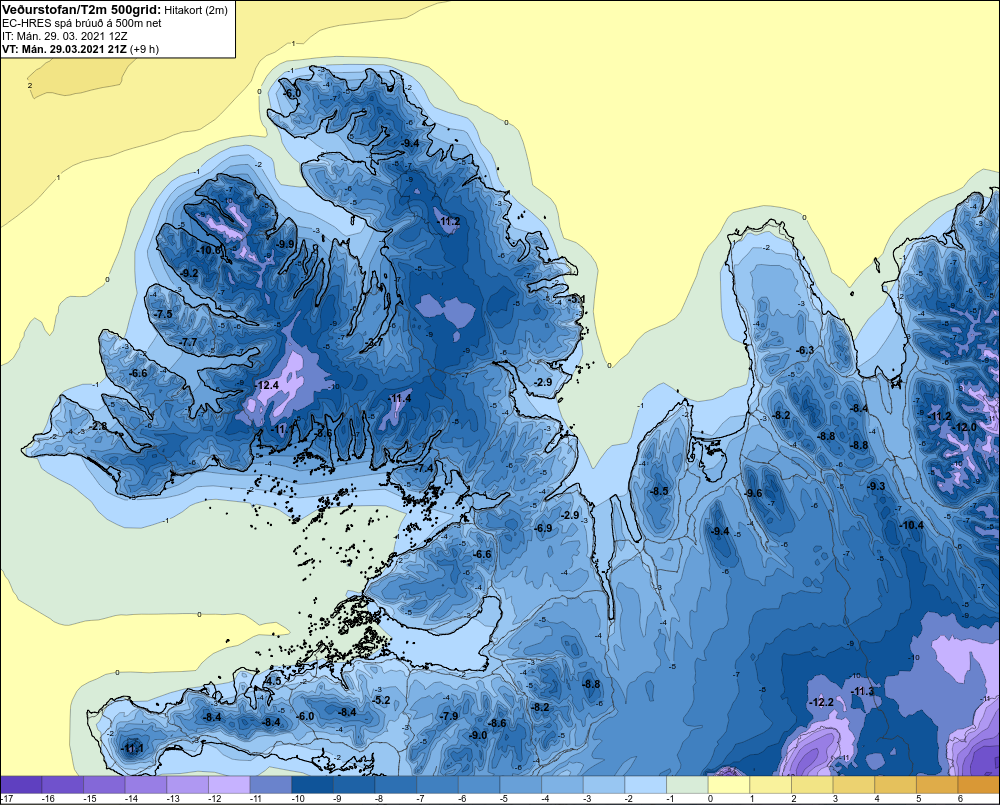Click the -7.4 temperature label

tap(424, 468)
